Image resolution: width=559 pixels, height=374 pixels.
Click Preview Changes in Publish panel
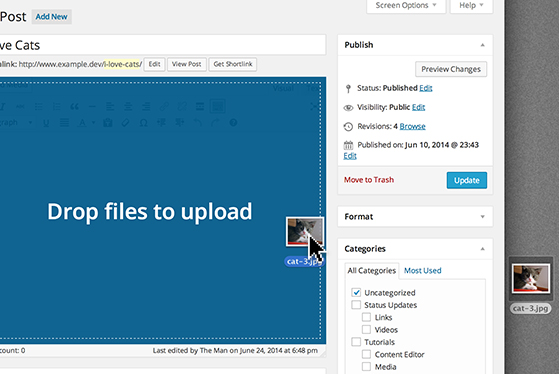(x=451, y=69)
